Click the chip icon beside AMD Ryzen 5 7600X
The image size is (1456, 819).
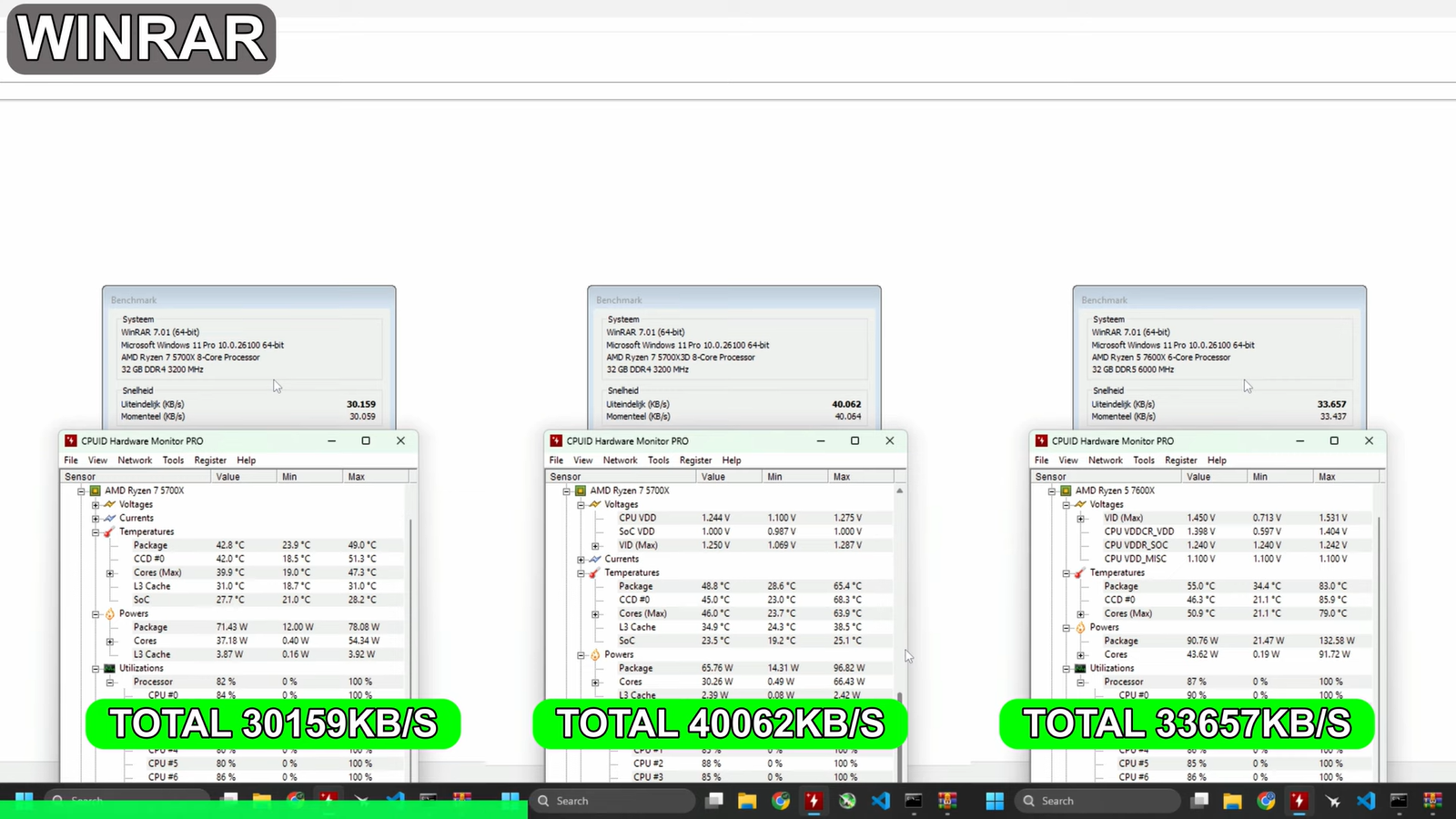click(x=1066, y=490)
